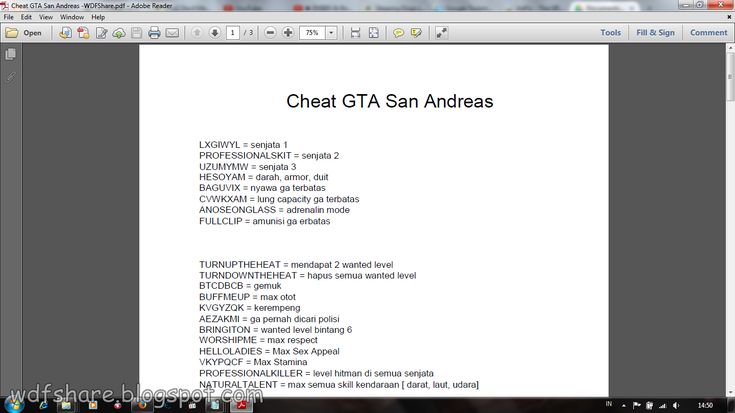Open the zoom level dropdown arrow

(x=331, y=33)
